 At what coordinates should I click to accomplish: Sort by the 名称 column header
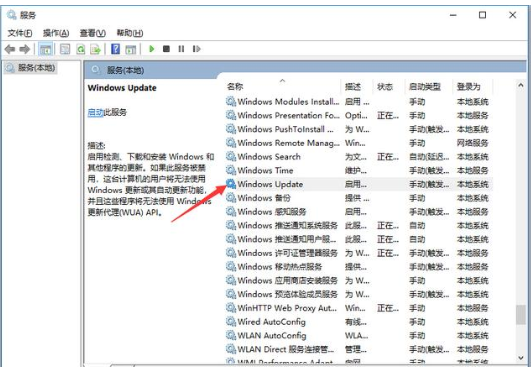click(235, 87)
